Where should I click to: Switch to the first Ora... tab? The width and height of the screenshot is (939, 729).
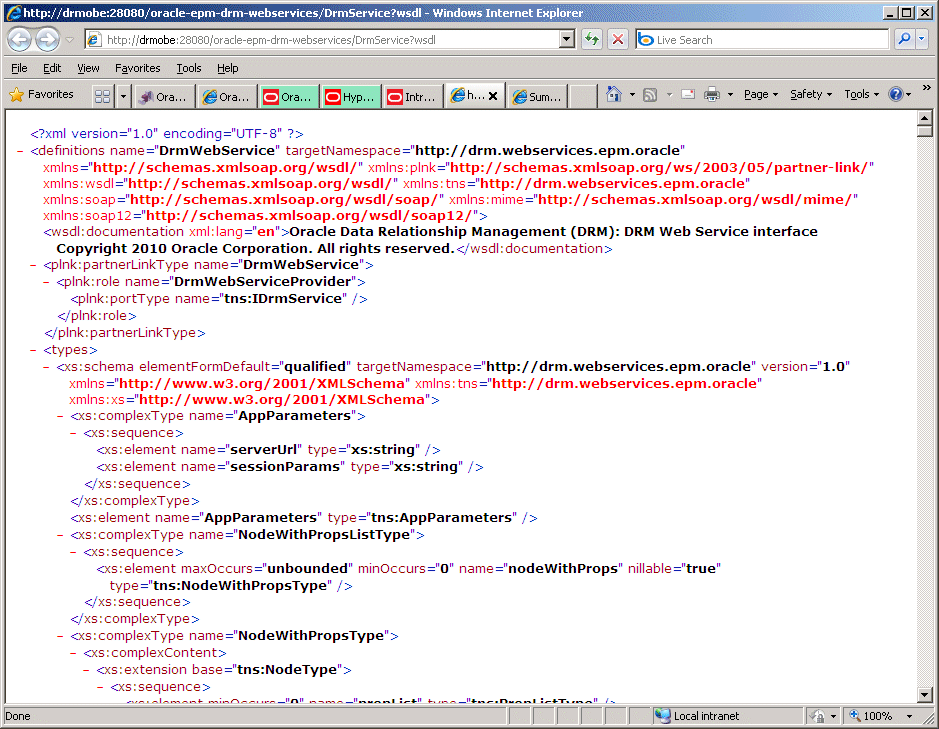(x=164, y=96)
